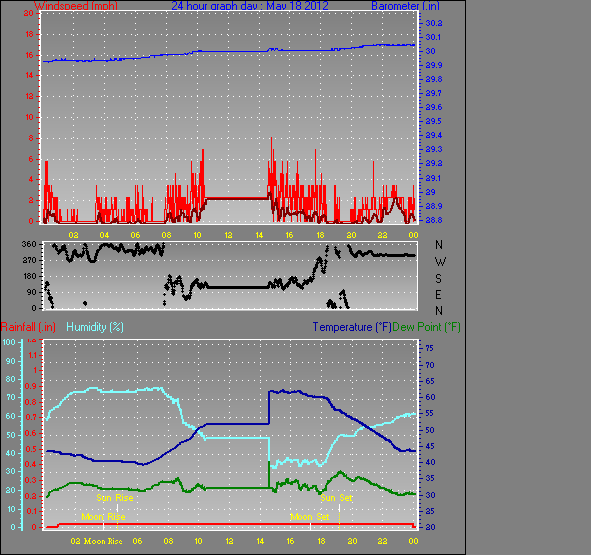591x555 pixels.
Task: Click the bottom N compass label
Action: [x=439, y=311]
